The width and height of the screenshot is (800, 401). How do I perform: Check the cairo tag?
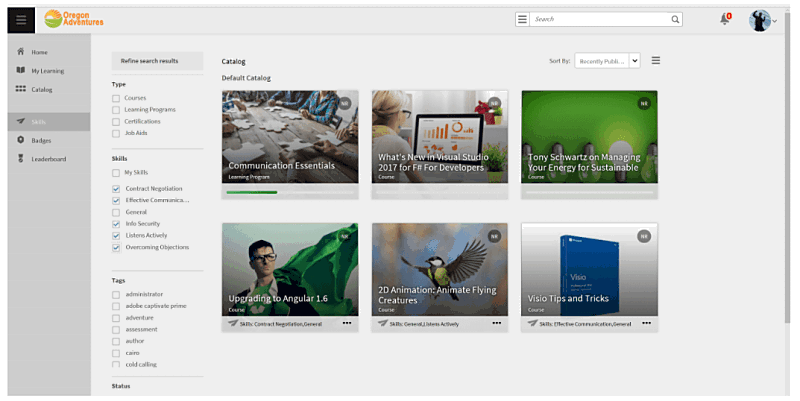point(116,353)
